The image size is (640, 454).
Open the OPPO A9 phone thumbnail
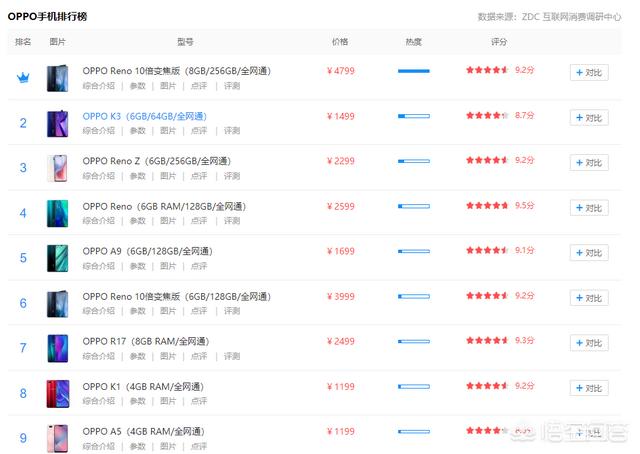(x=58, y=258)
